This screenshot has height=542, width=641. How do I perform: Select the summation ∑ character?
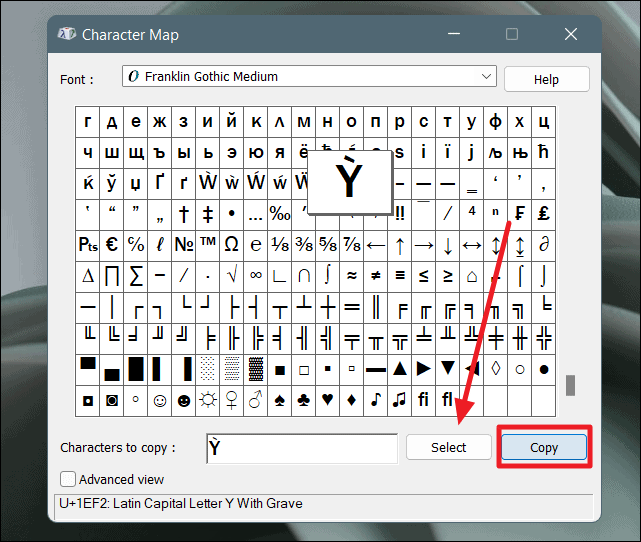click(x=136, y=276)
